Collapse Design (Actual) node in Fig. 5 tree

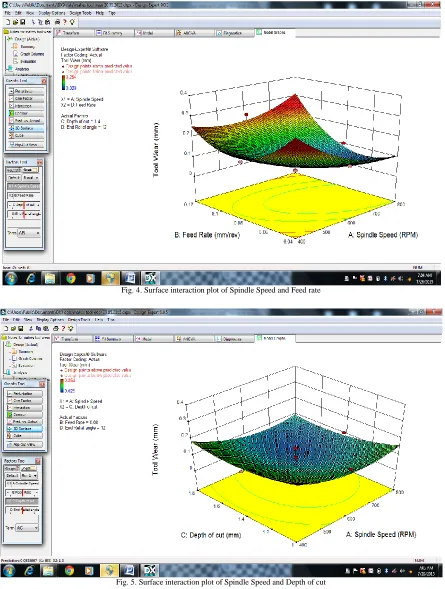pos(8,344)
